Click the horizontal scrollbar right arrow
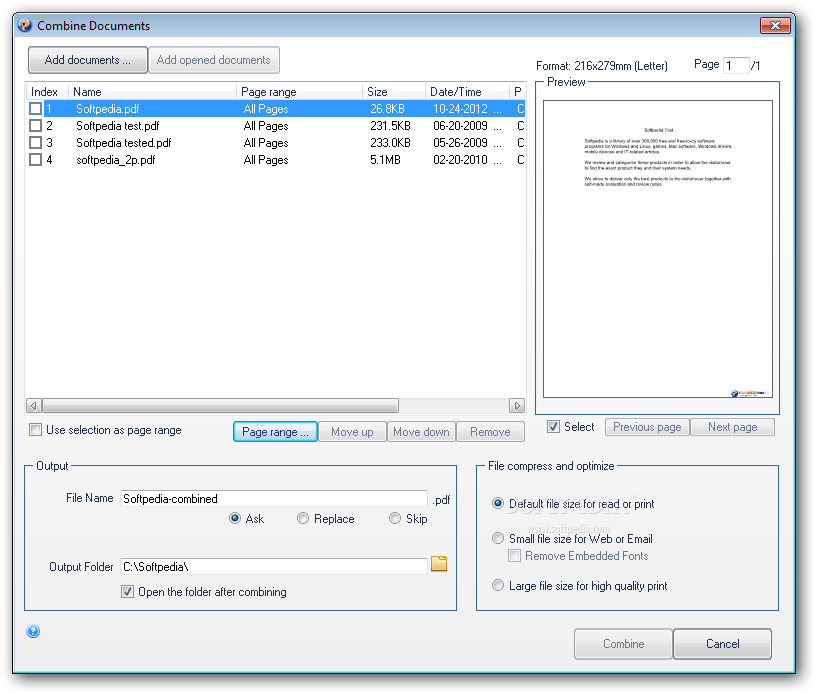 coord(517,406)
